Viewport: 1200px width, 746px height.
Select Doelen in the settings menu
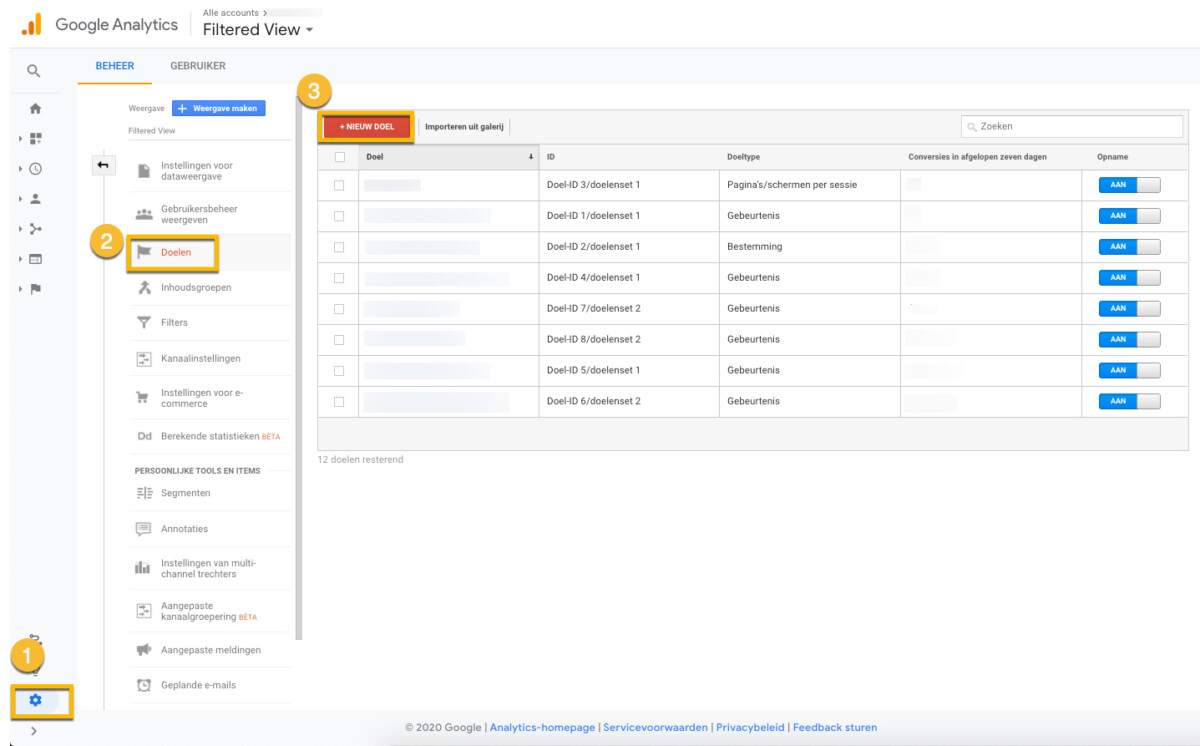pyautogui.click(x=175, y=253)
